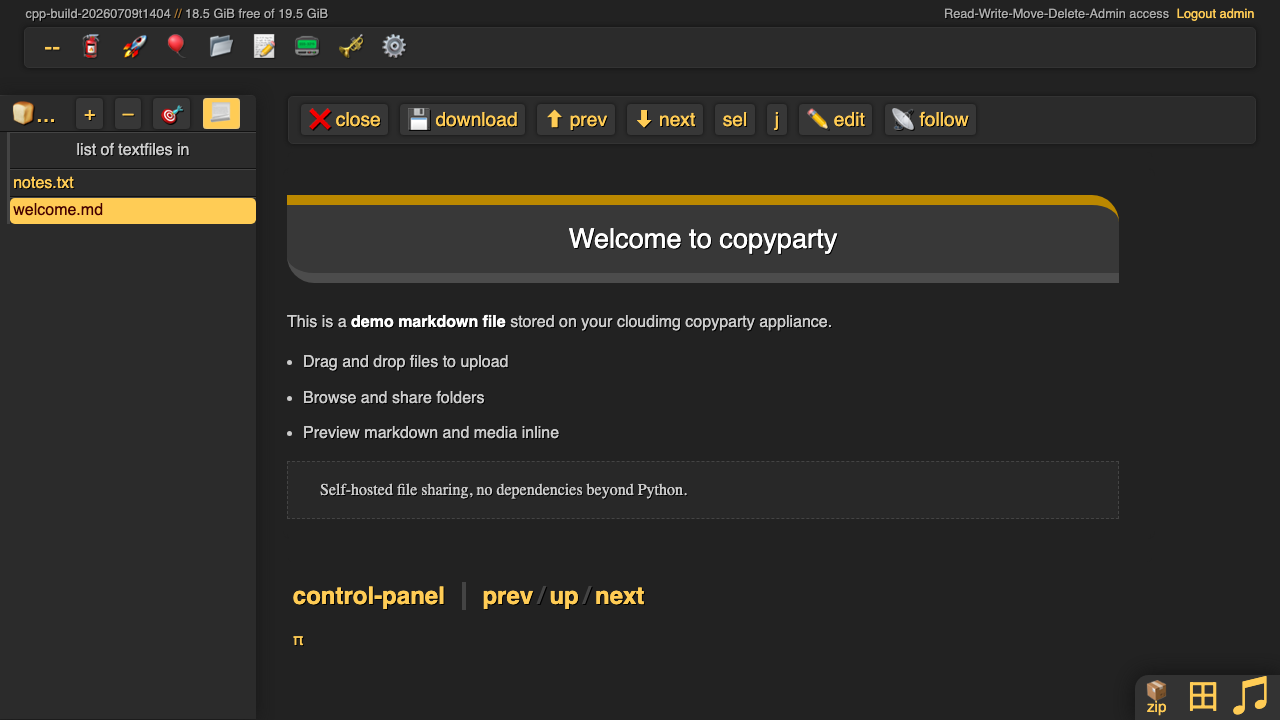Open the rocket up2k upload panel

134,46
